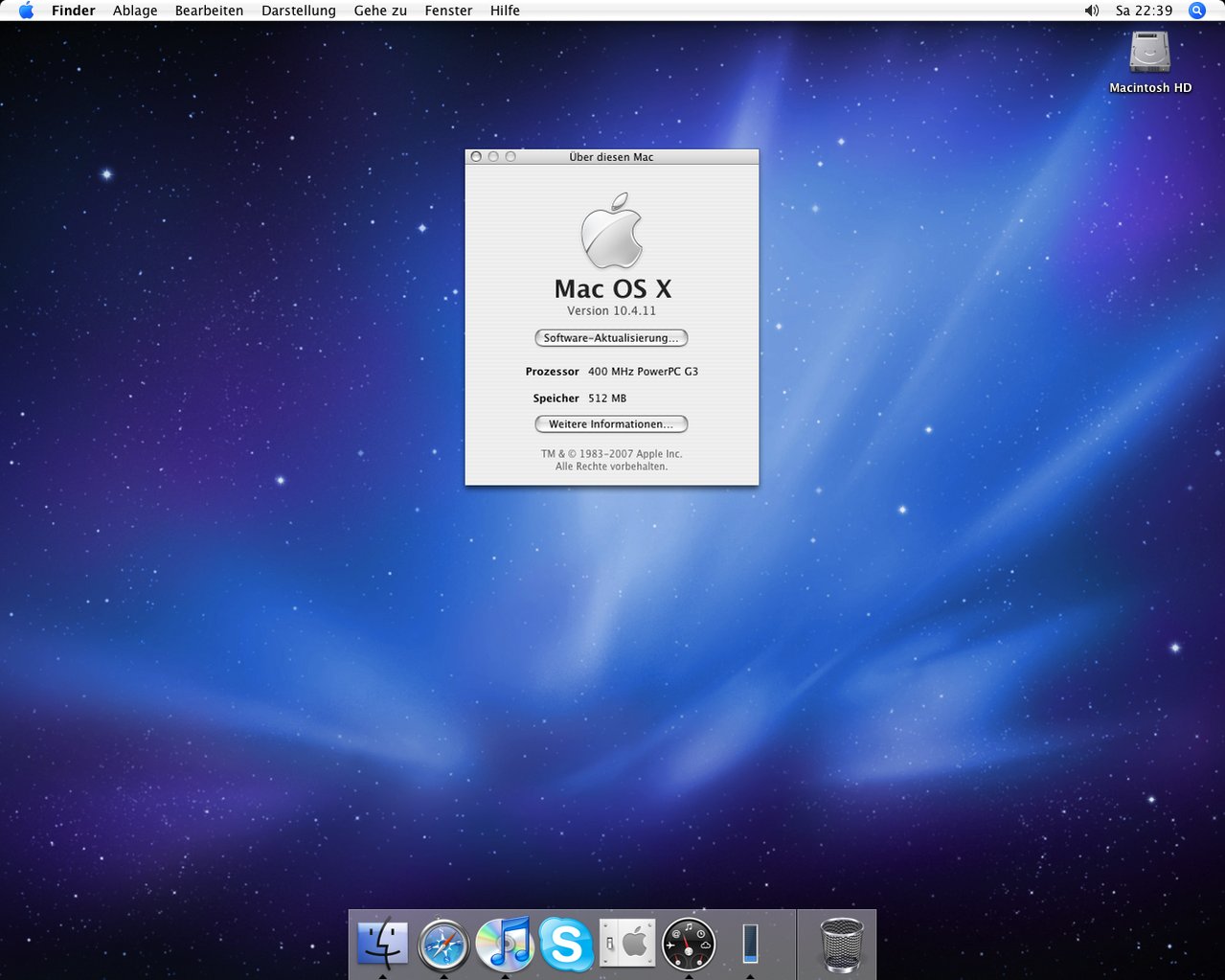Viewport: 1225px width, 980px height.
Task: Open the Trash in the dock
Action: coord(842,945)
